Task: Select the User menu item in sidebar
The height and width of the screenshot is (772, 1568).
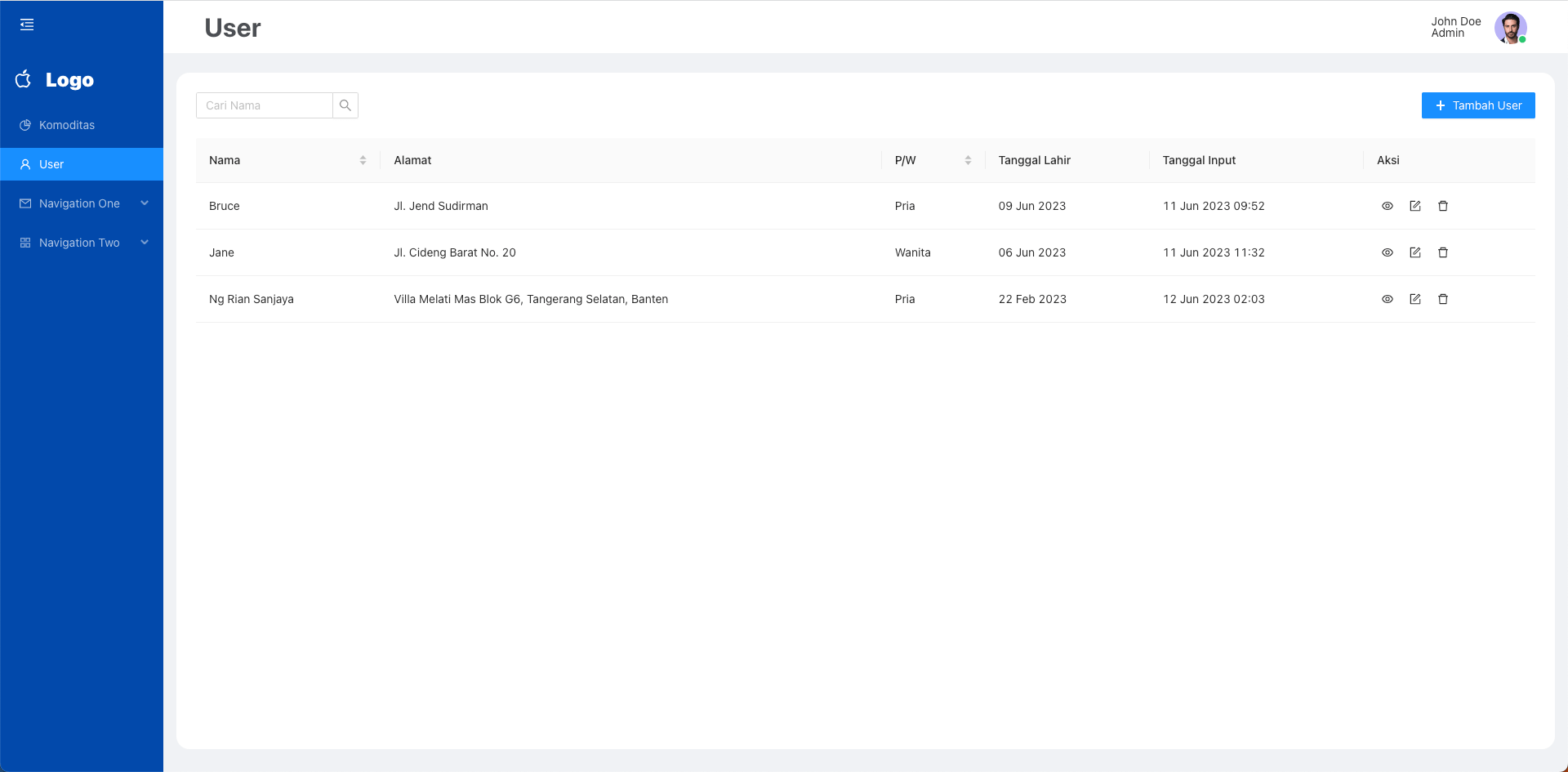Action: point(51,164)
